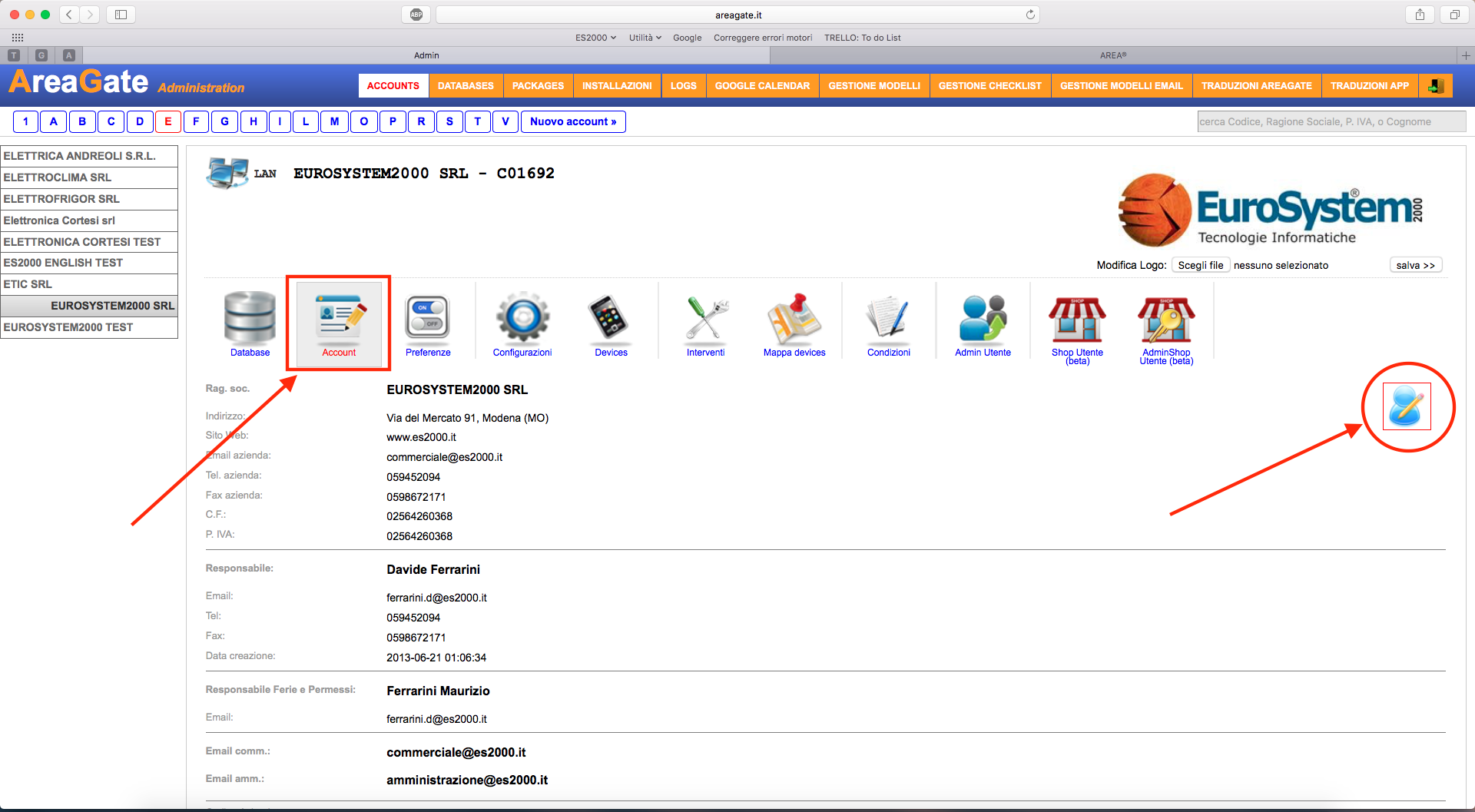Switch to the AREA® browser tab
This screenshot has height=812, width=1475.
1113,55
